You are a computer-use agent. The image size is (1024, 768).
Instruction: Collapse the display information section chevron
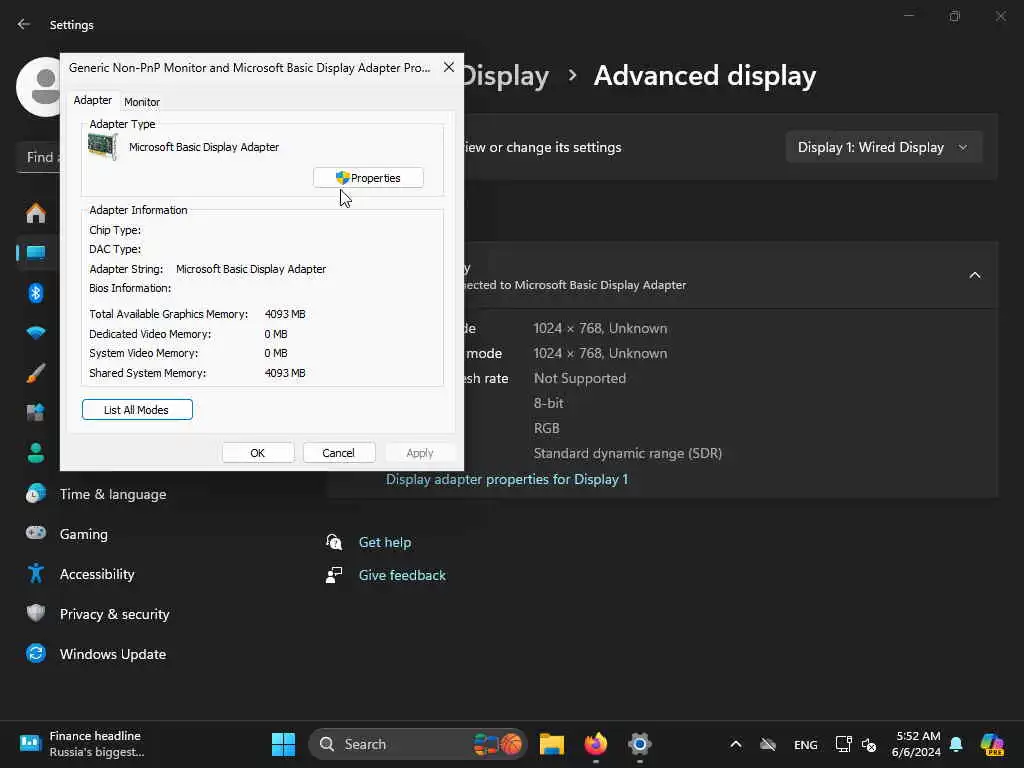974,275
